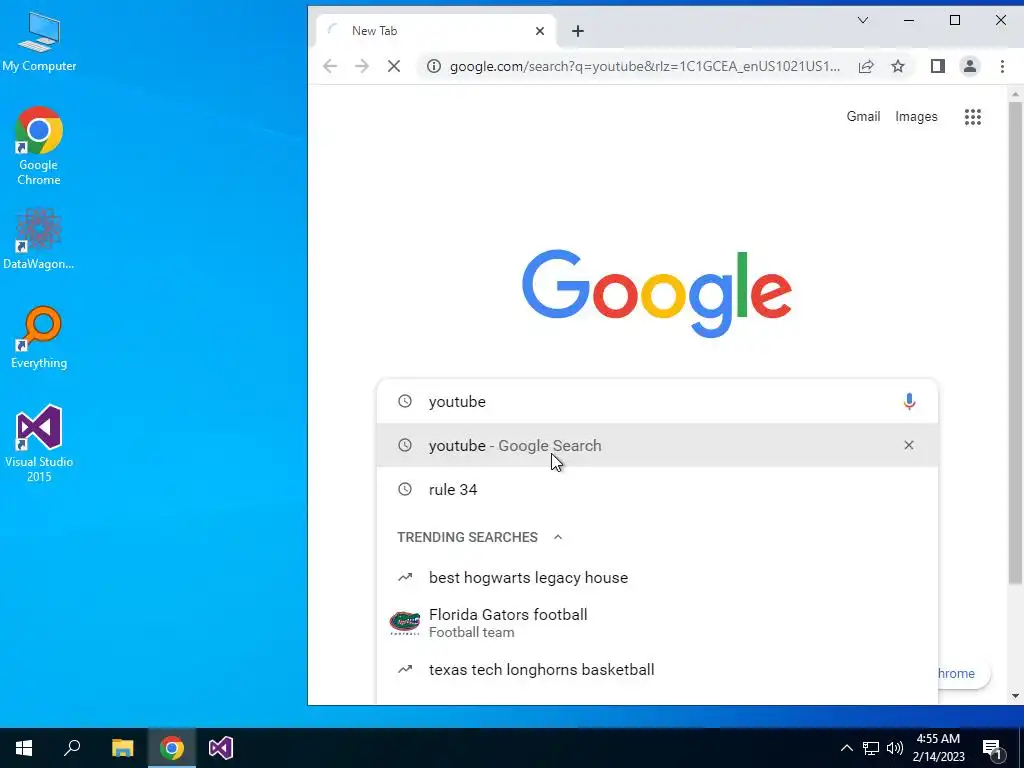Open tab search dropdown arrow
Image resolution: width=1024 pixels, height=768 pixels.
click(863, 20)
